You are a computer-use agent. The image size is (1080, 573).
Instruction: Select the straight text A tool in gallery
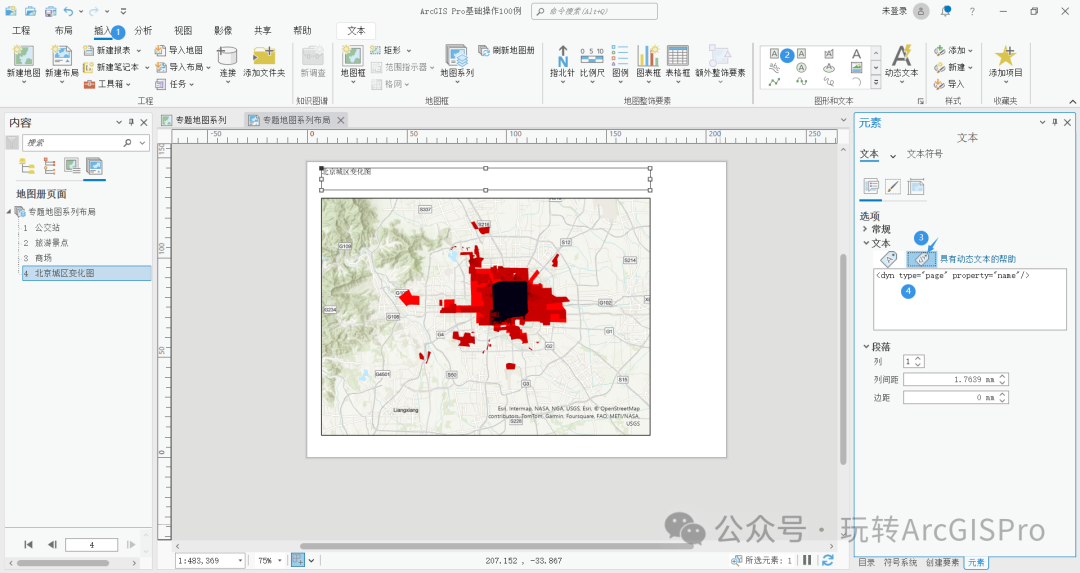pyautogui.click(x=856, y=54)
